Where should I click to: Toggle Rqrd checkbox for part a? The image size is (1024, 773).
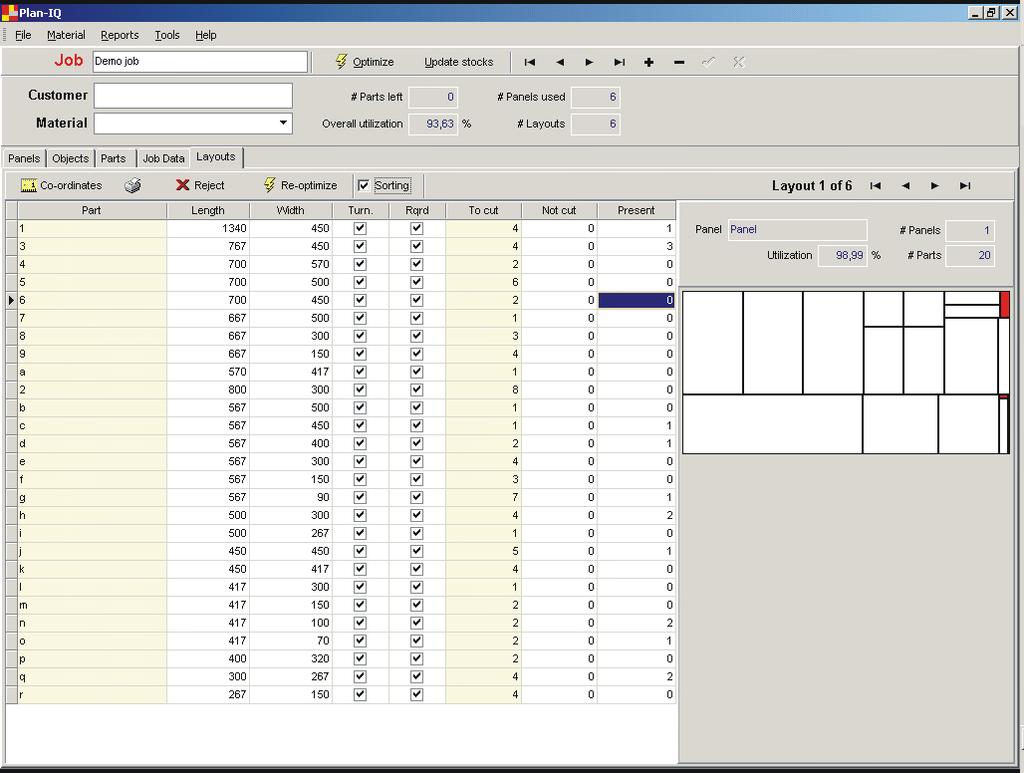click(x=417, y=371)
